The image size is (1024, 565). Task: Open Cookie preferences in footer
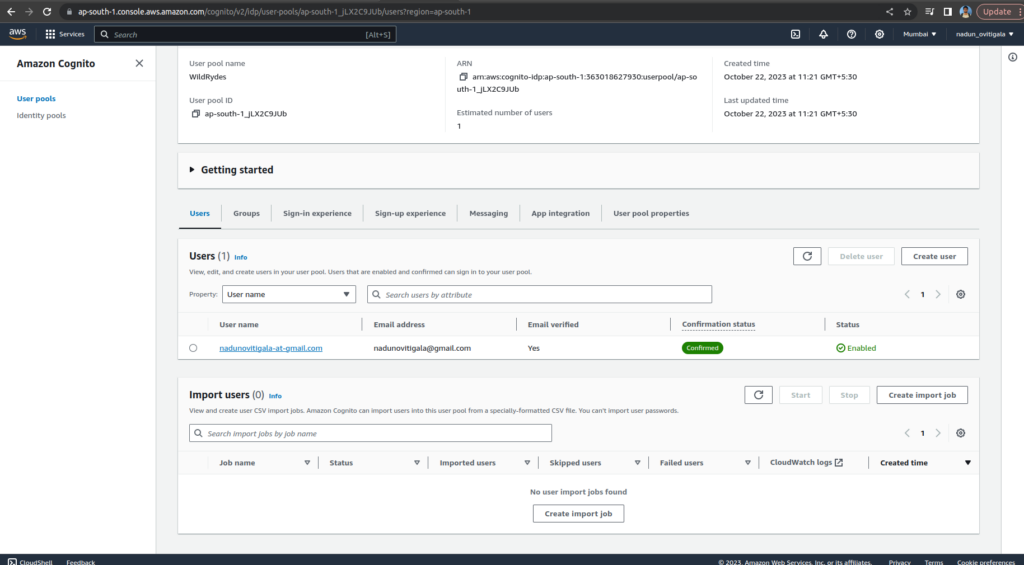985,562
